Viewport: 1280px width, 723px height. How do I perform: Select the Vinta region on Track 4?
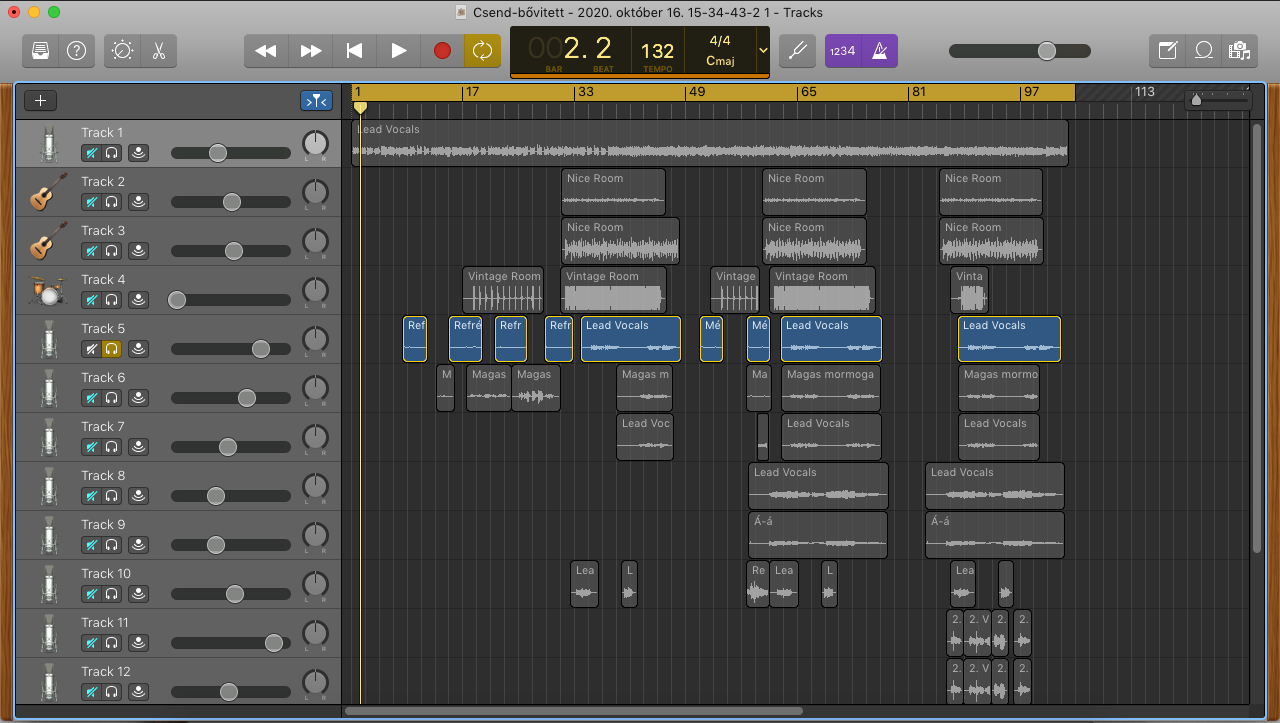pos(969,290)
